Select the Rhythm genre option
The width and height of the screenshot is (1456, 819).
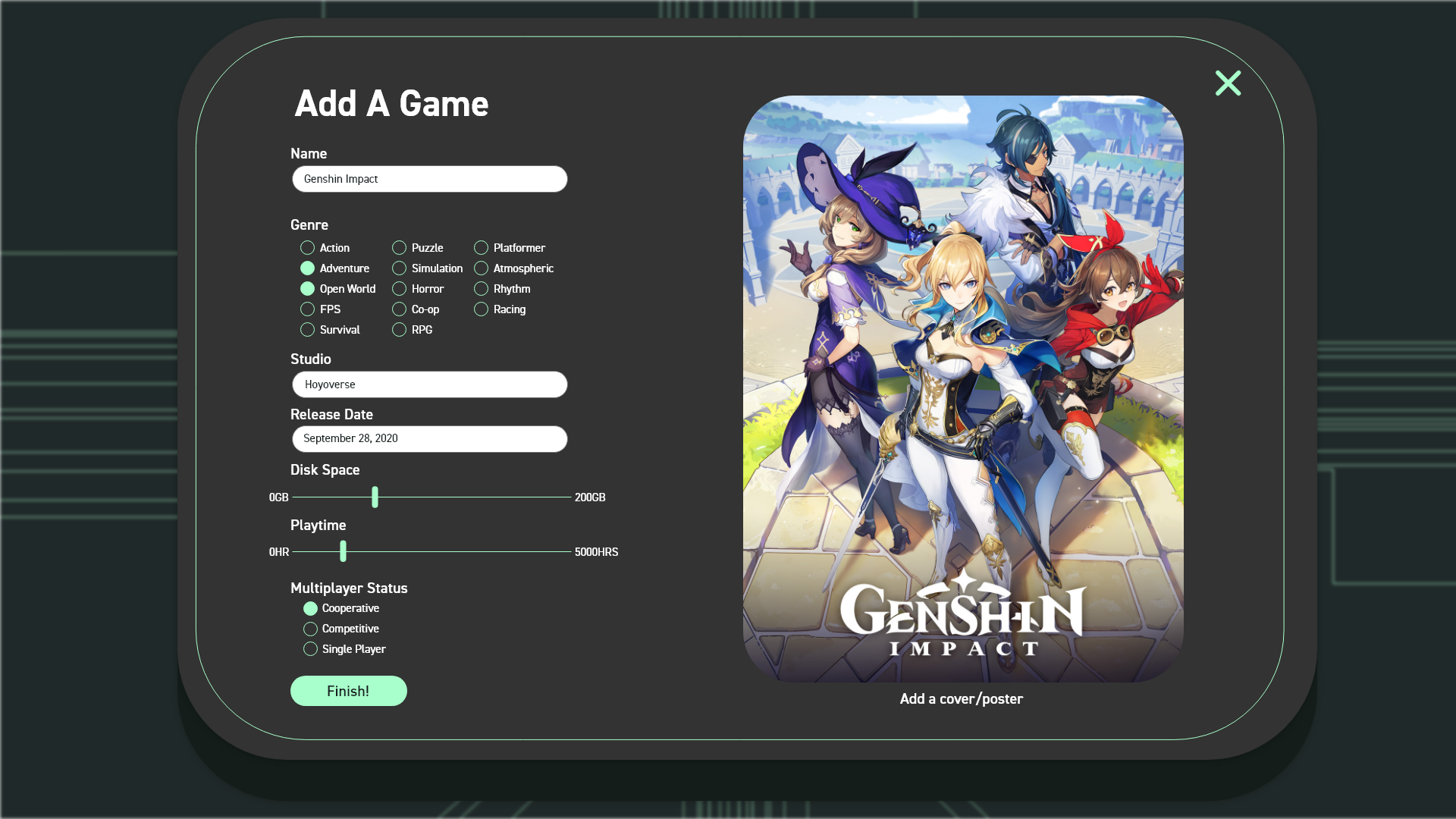tap(481, 289)
